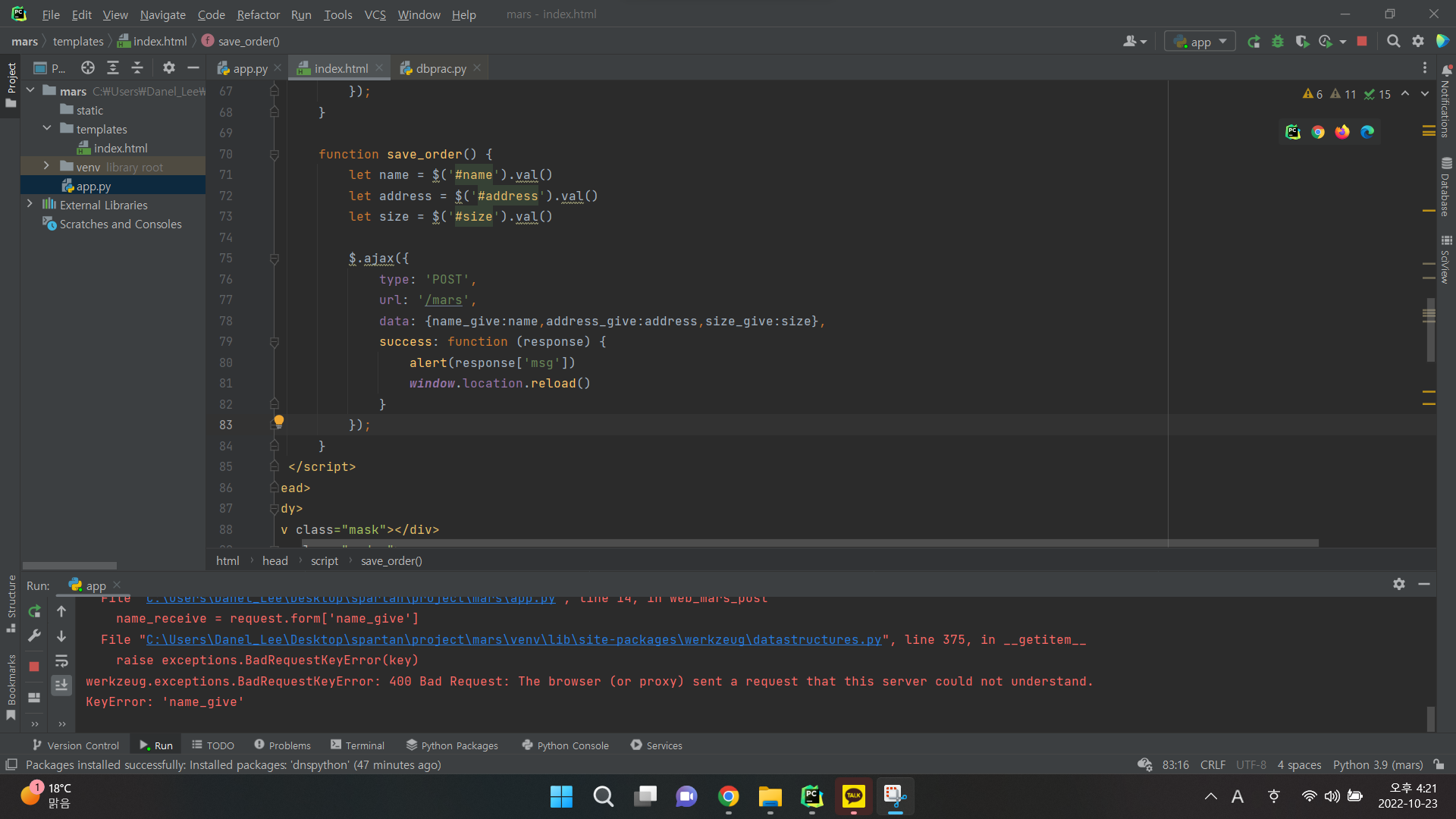Open Windows Start menu on the taskbar
The image size is (1456, 819).
561,796
